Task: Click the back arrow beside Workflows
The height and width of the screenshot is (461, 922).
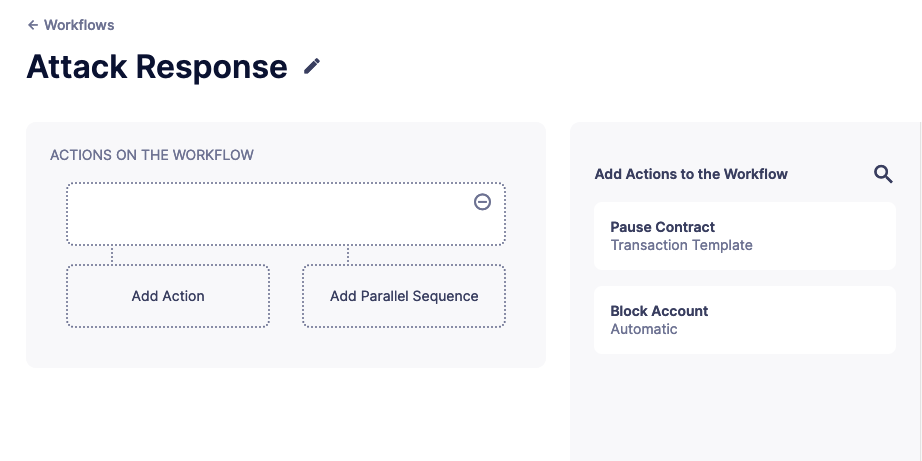Action: pos(33,25)
